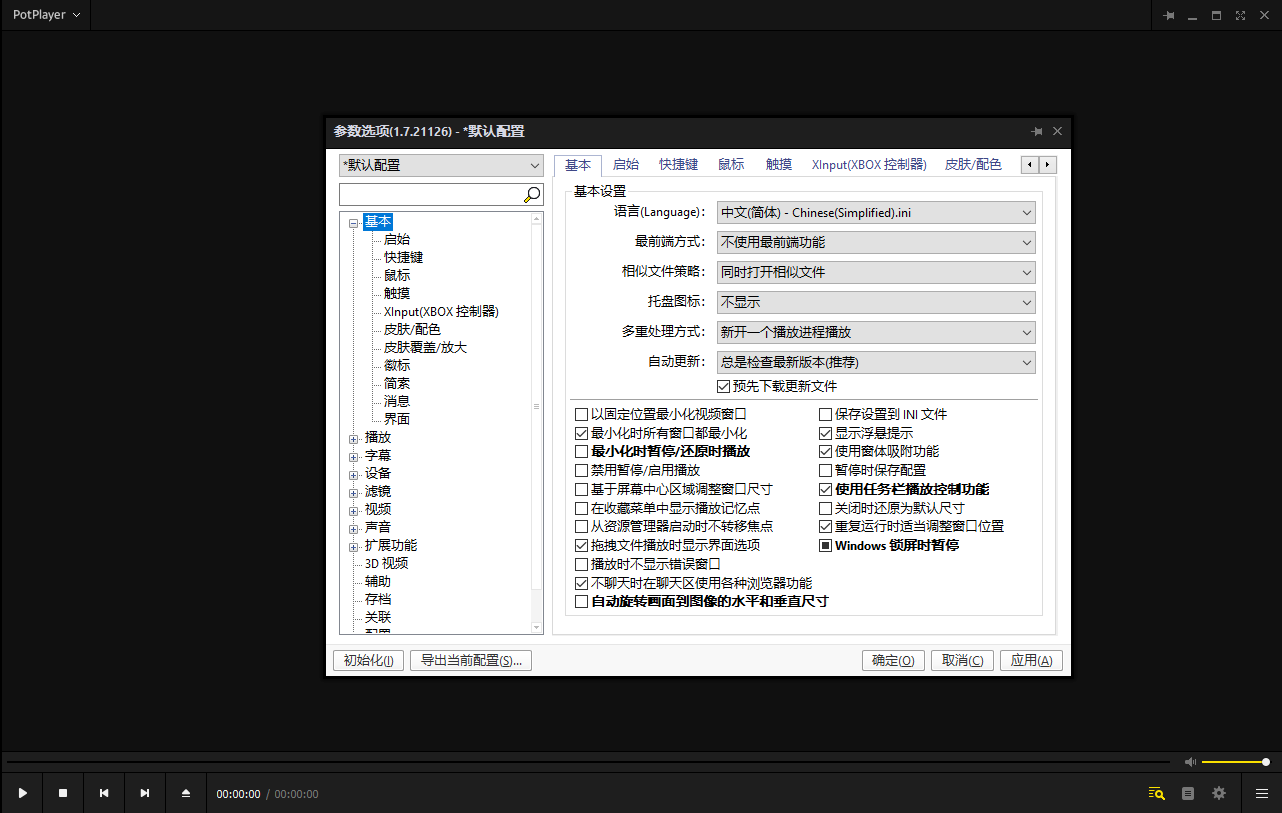Click the 确定(O) button
The height and width of the screenshot is (813, 1282).
pos(893,660)
